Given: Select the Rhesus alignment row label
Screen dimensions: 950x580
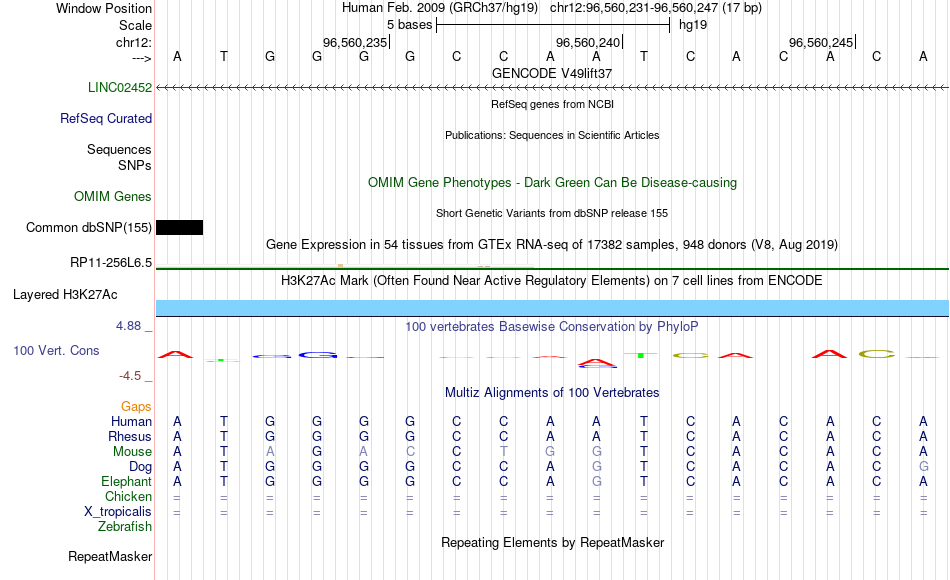Looking at the screenshot, I should pyautogui.click(x=130, y=436).
